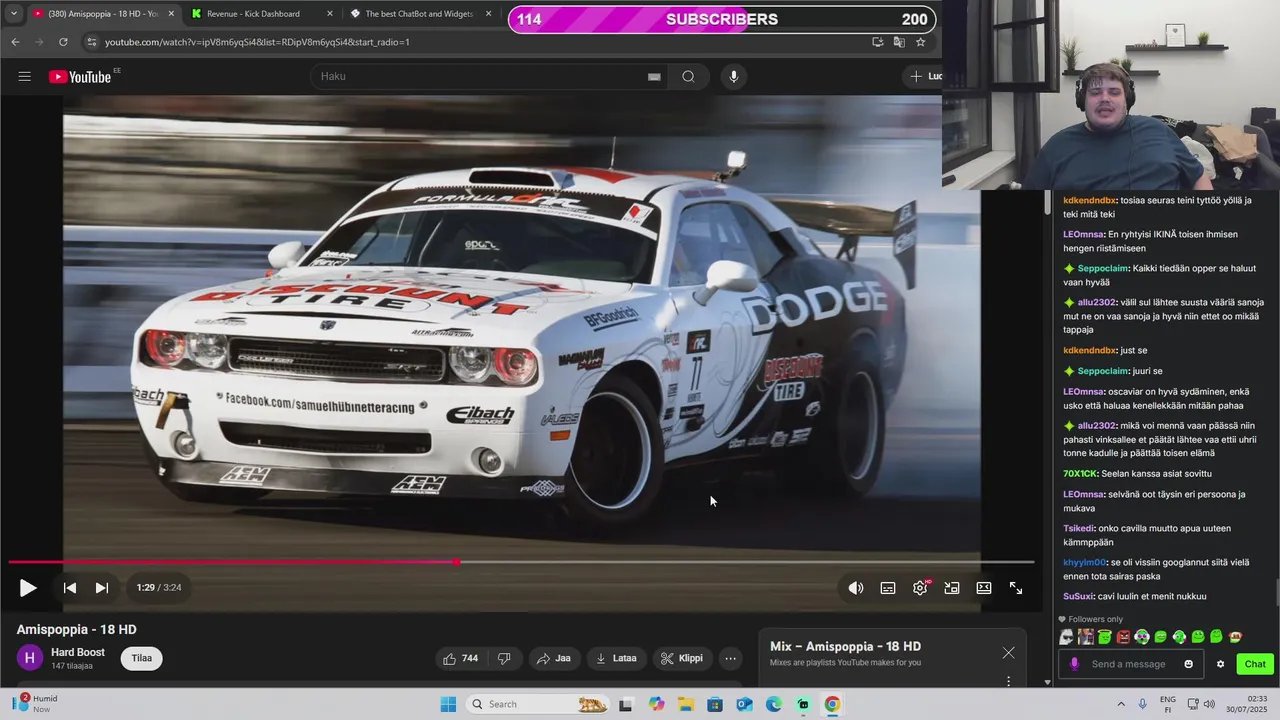Click the Windows taskbar Search box

(540, 704)
